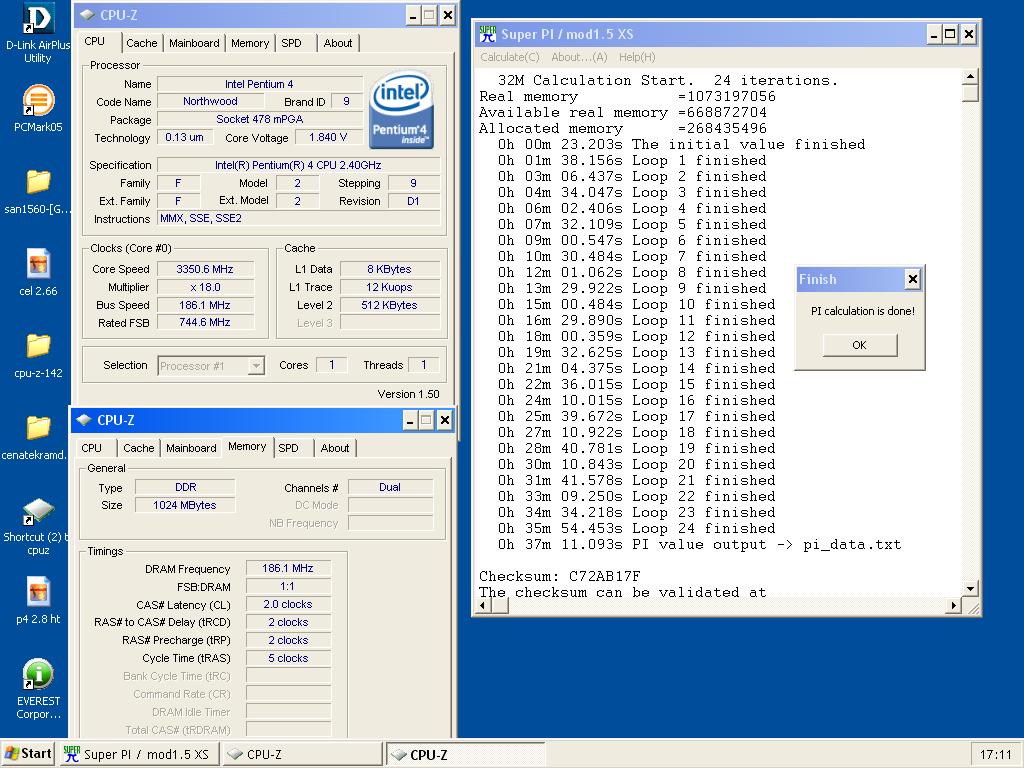
Task: Click the Loop 24 finished line
Action: [636, 528]
